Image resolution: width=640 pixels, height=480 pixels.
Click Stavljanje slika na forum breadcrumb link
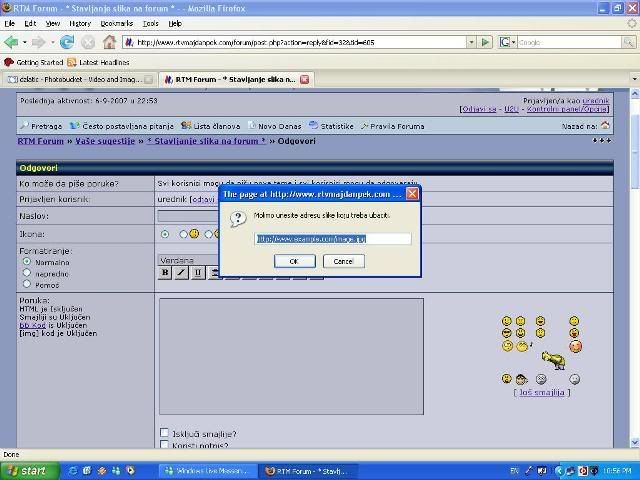[206, 141]
